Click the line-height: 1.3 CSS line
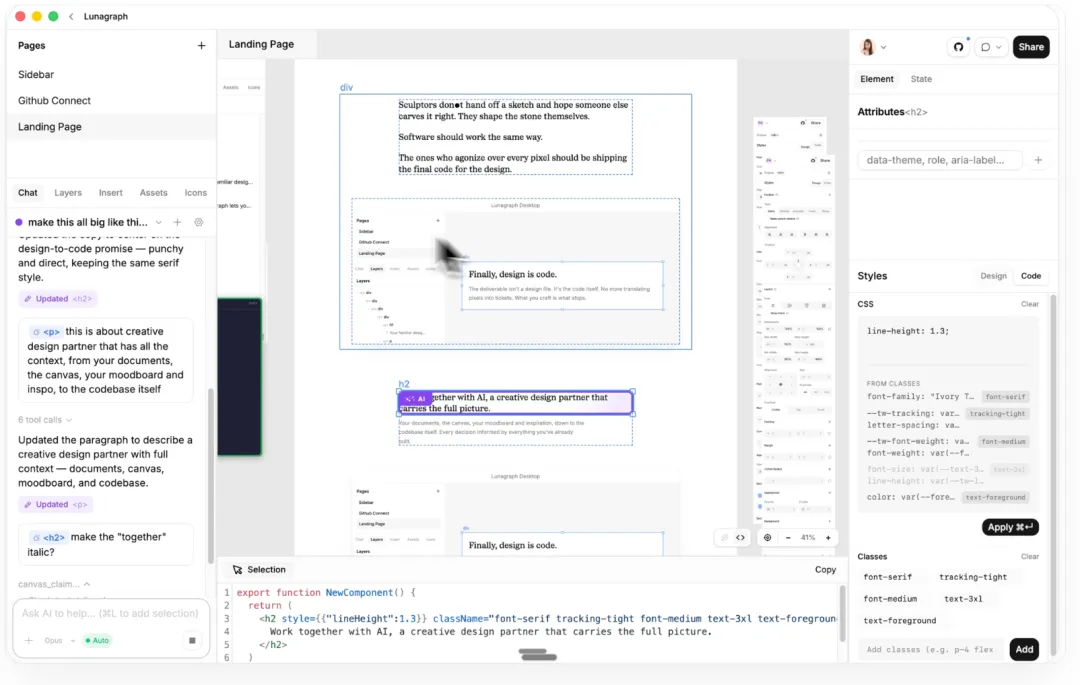Viewport: 1080px width, 685px height. (x=908, y=331)
